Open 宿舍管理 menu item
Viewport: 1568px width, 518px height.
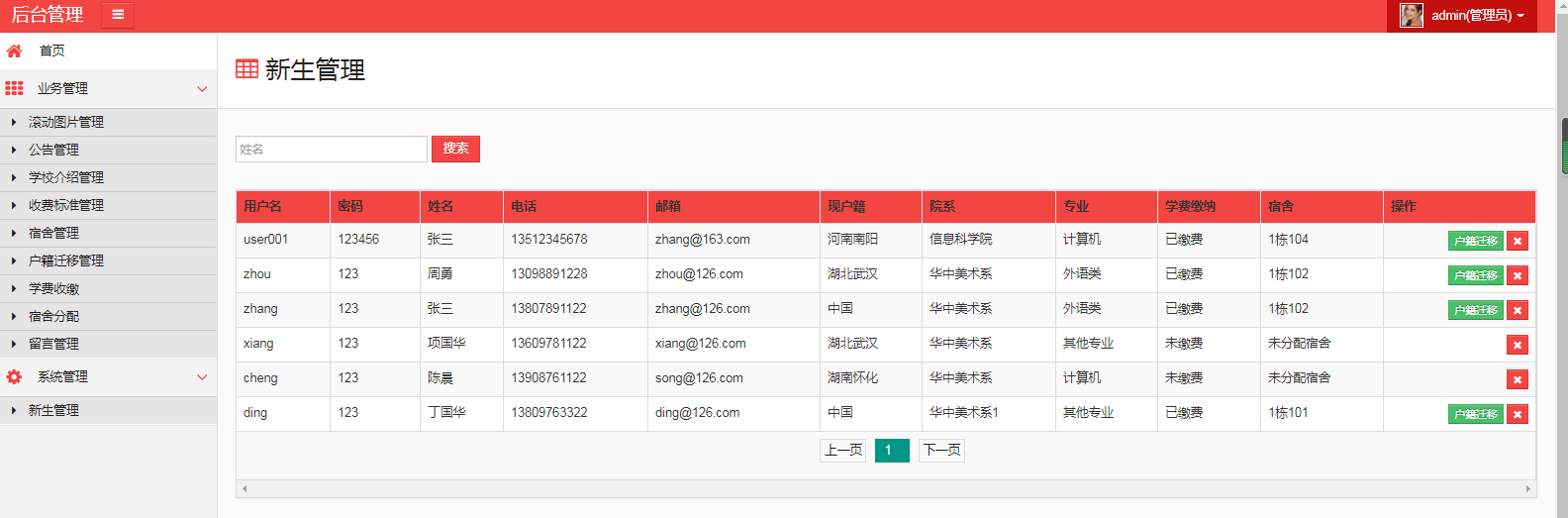tap(109, 233)
